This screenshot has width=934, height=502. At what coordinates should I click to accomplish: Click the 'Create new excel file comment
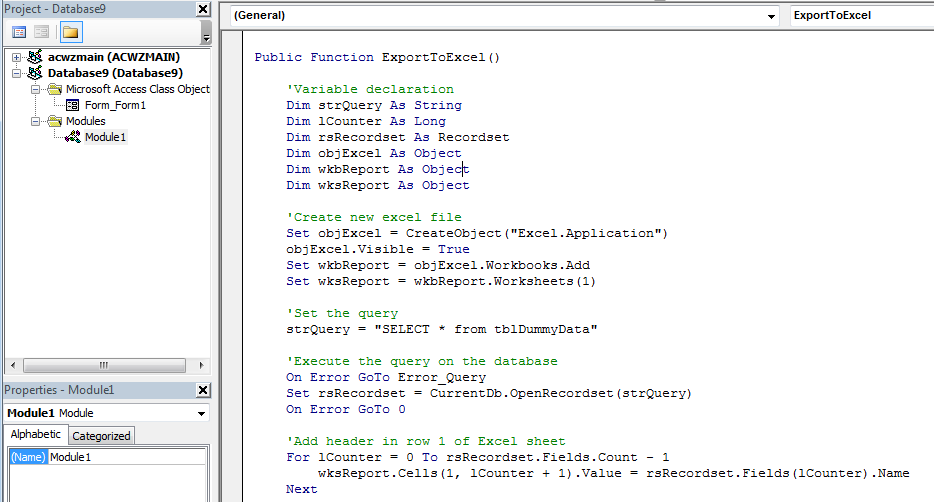pyautogui.click(x=374, y=217)
